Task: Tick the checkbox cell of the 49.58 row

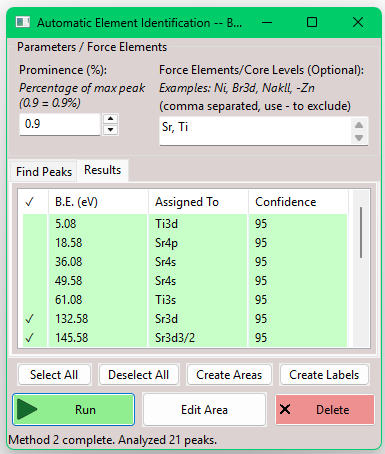Action: tap(35, 281)
